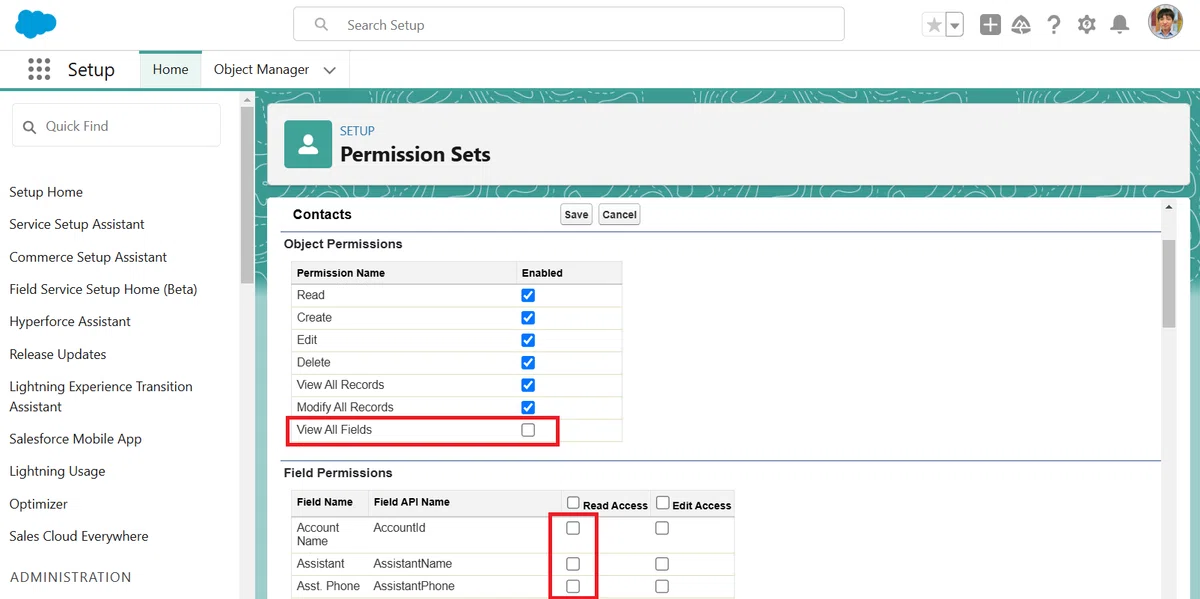The height and width of the screenshot is (599, 1200).
Task: Click the sidebar vertical scrollbar
Action: tap(246, 195)
